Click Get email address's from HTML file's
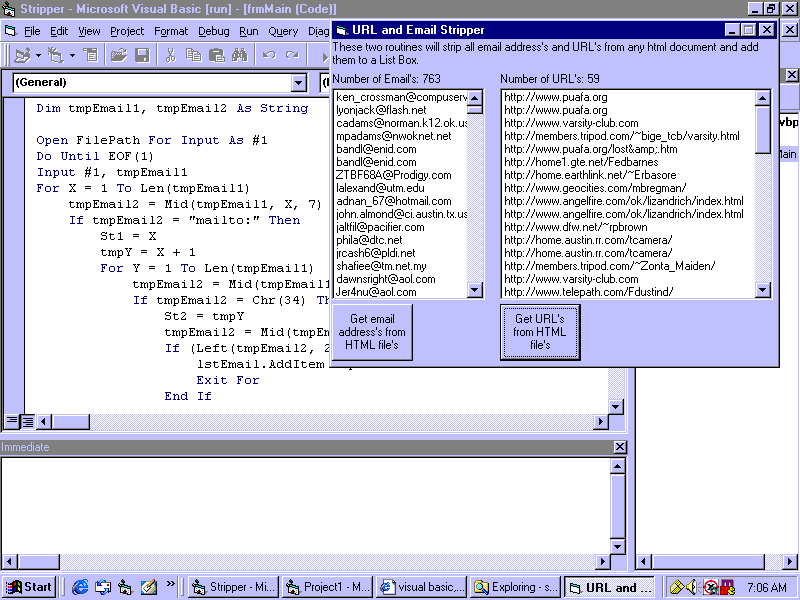Viewport: 800px width, 600px height. (372, 332)
